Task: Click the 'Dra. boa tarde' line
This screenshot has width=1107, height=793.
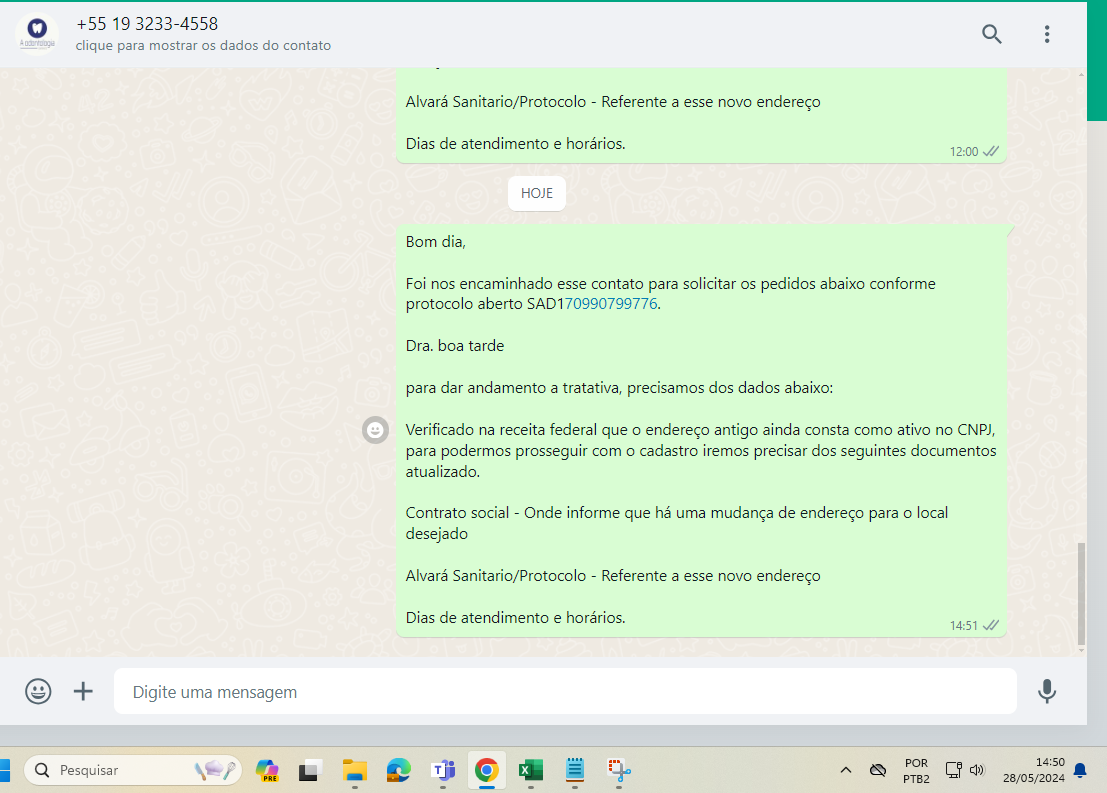Action: (455, 346)
